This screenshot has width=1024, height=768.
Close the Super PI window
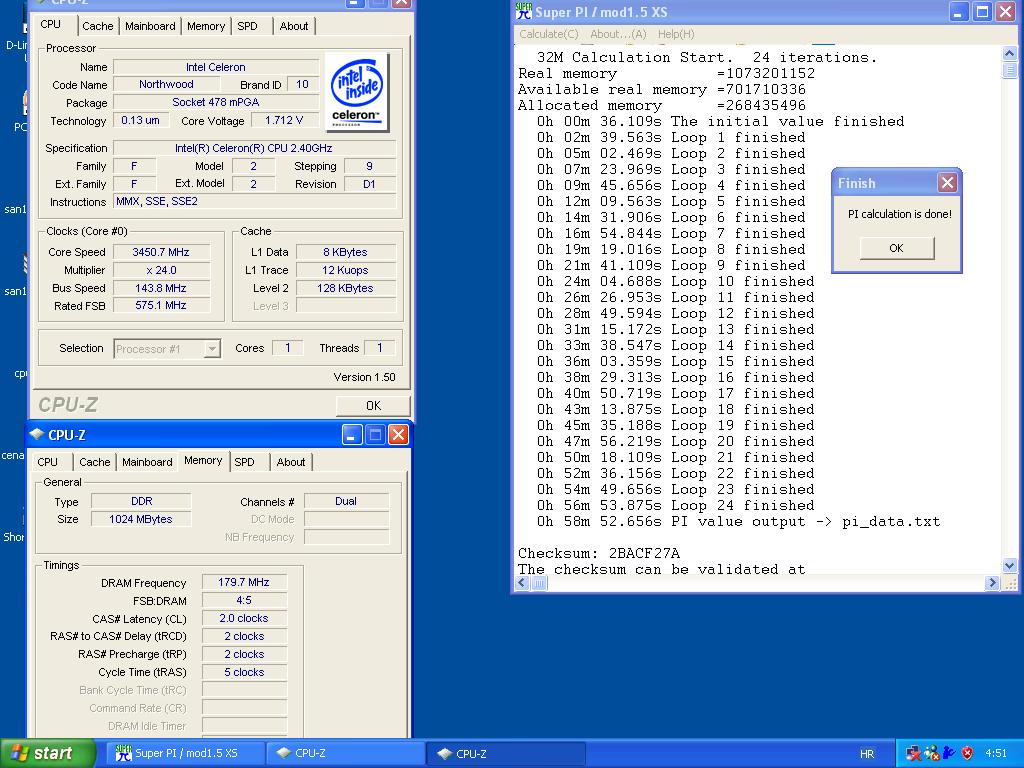pos(1005,12)
